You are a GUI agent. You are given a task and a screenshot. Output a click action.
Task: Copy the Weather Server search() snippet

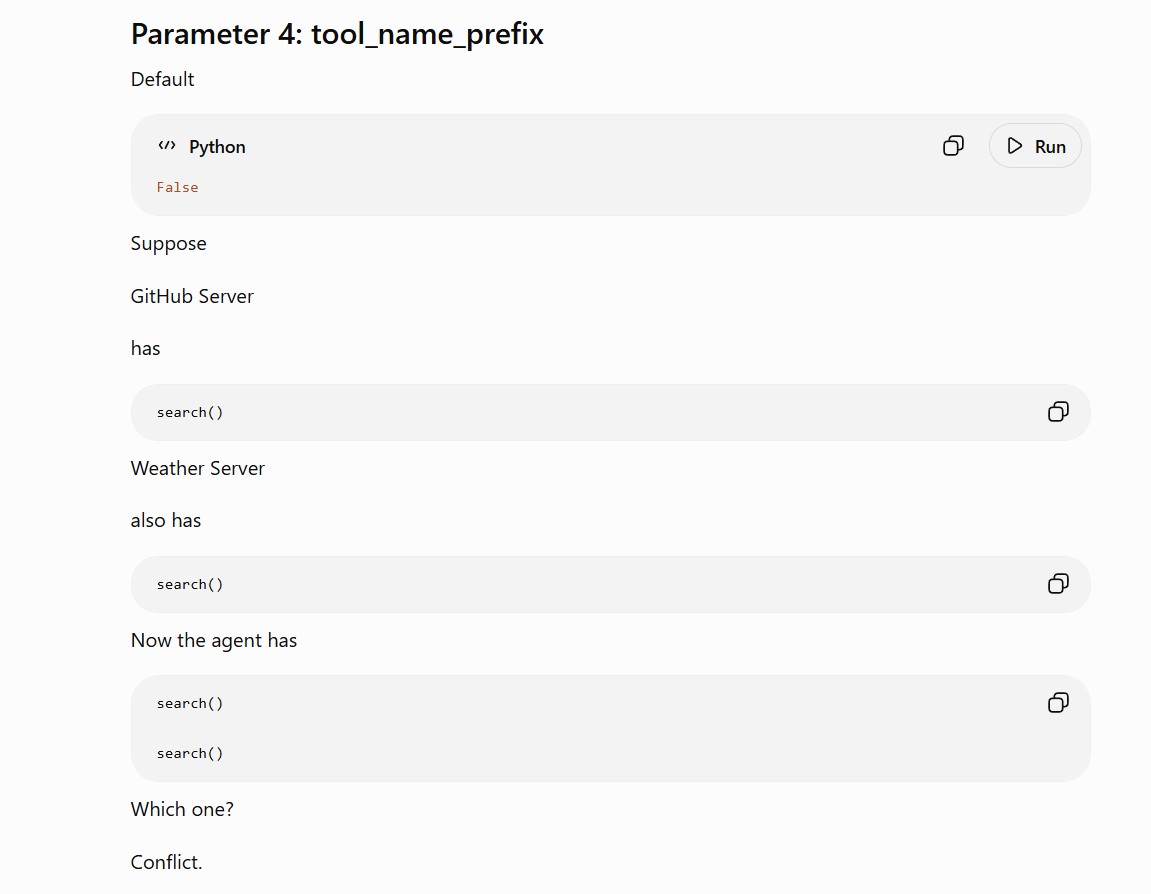click(1058, 584)
